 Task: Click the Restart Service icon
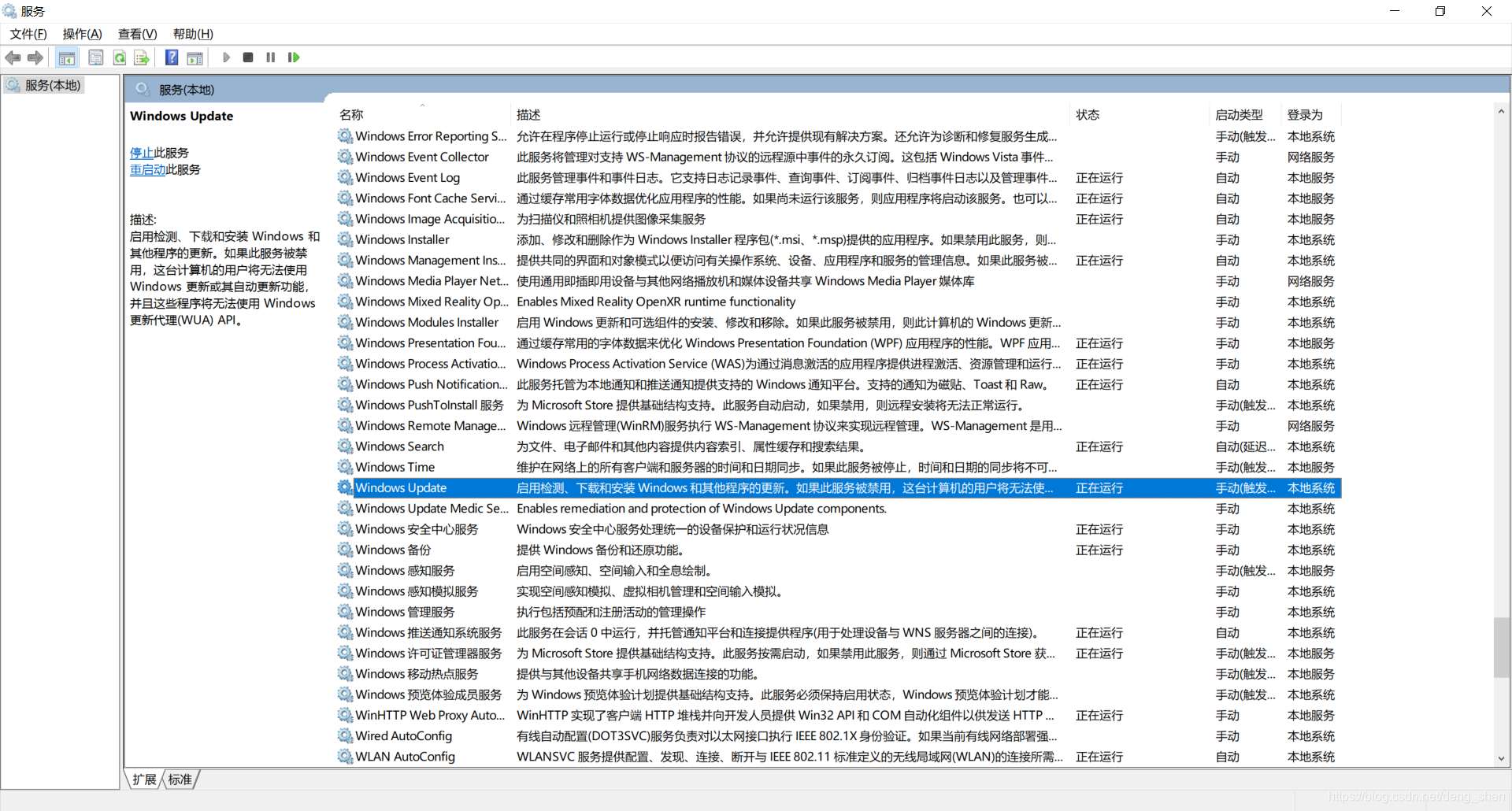(x=294, y=57)
